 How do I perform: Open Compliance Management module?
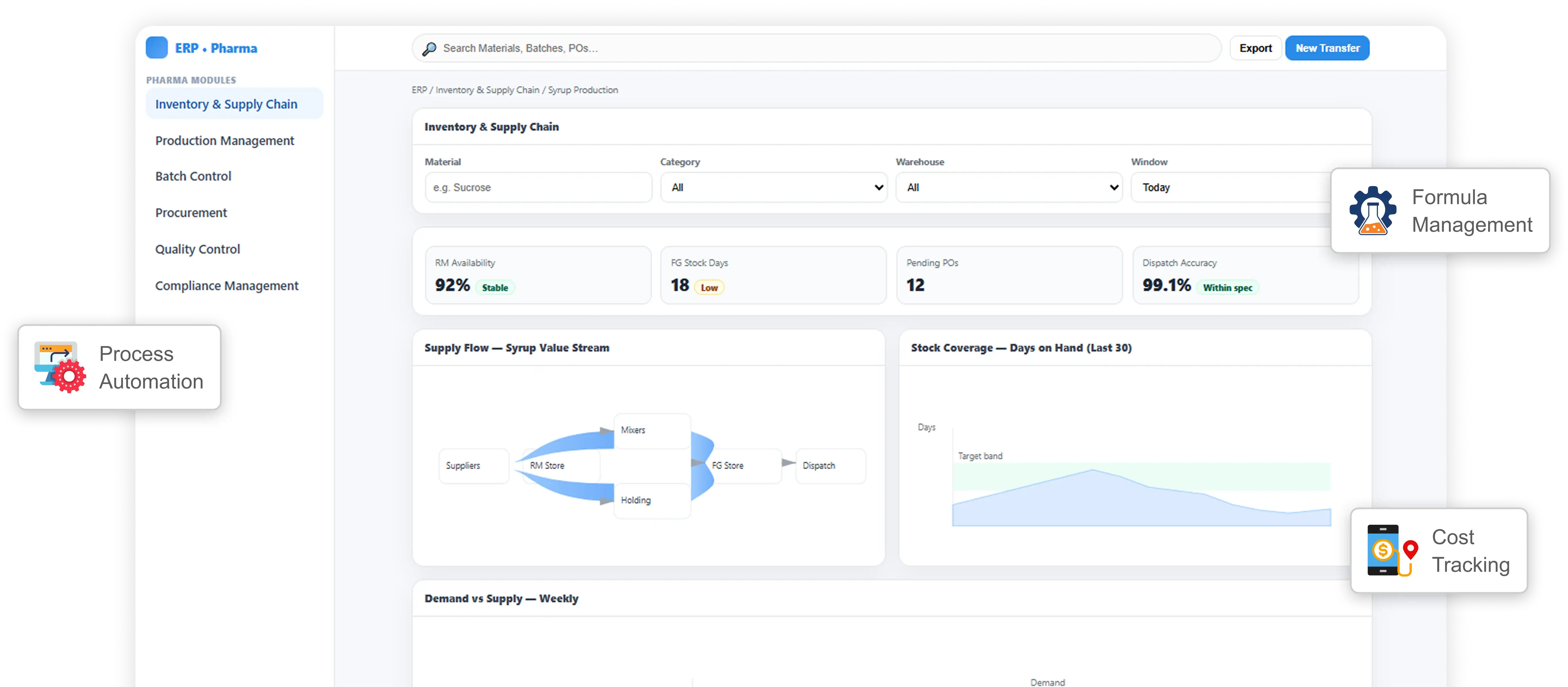click(227, 286)
